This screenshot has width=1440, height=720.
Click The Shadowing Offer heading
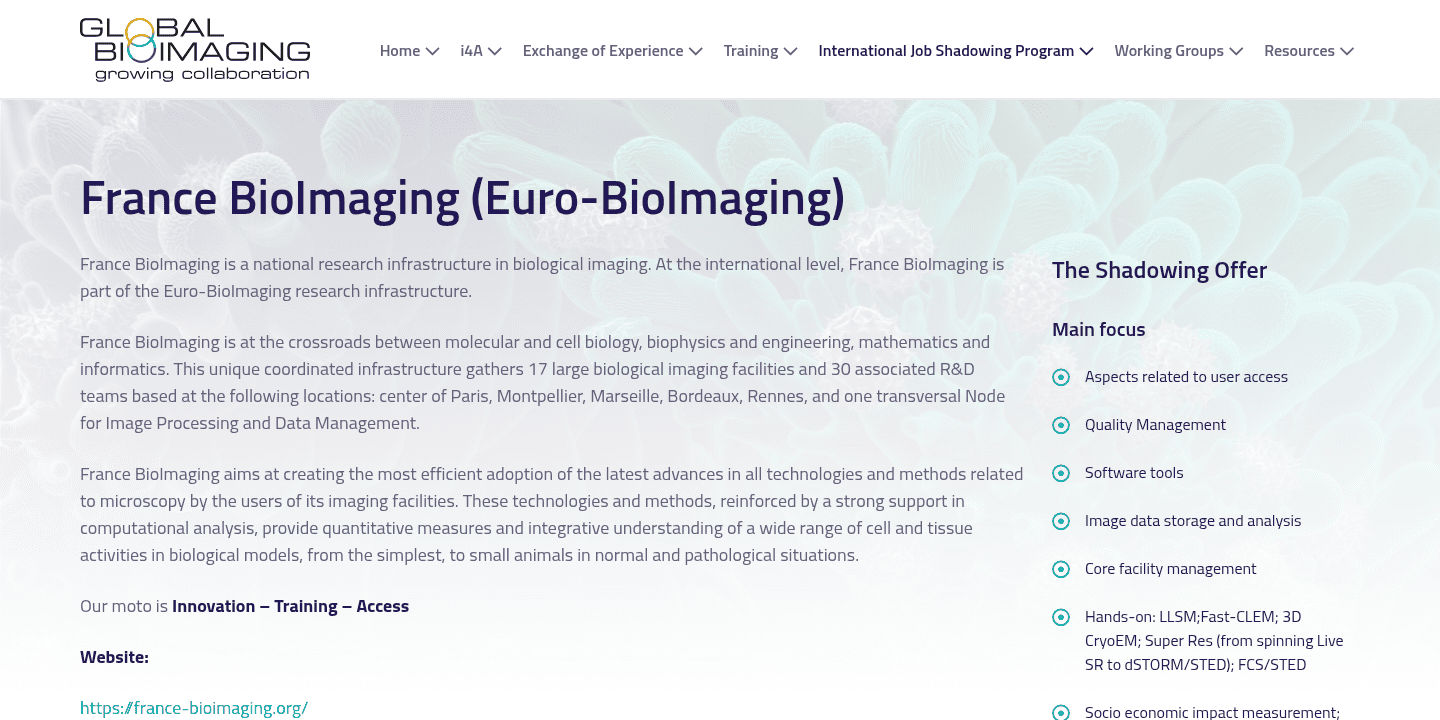(1159, 270)
